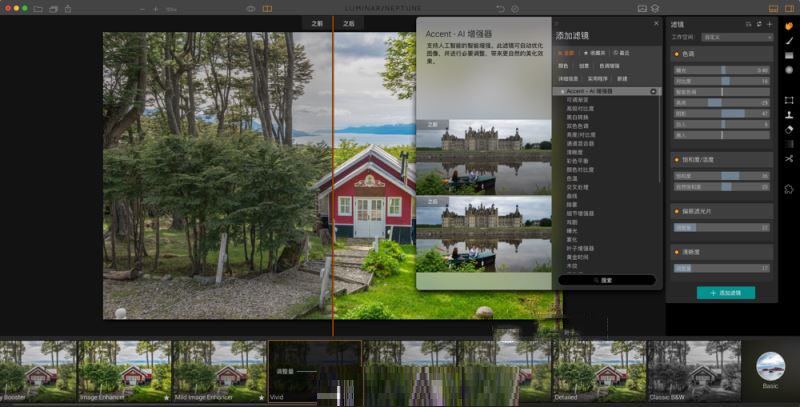Image resolution: width=800 pixels, height=407 pixels.
Task: Close the 添加滤镜 popup panel
Action: [656, 22]
